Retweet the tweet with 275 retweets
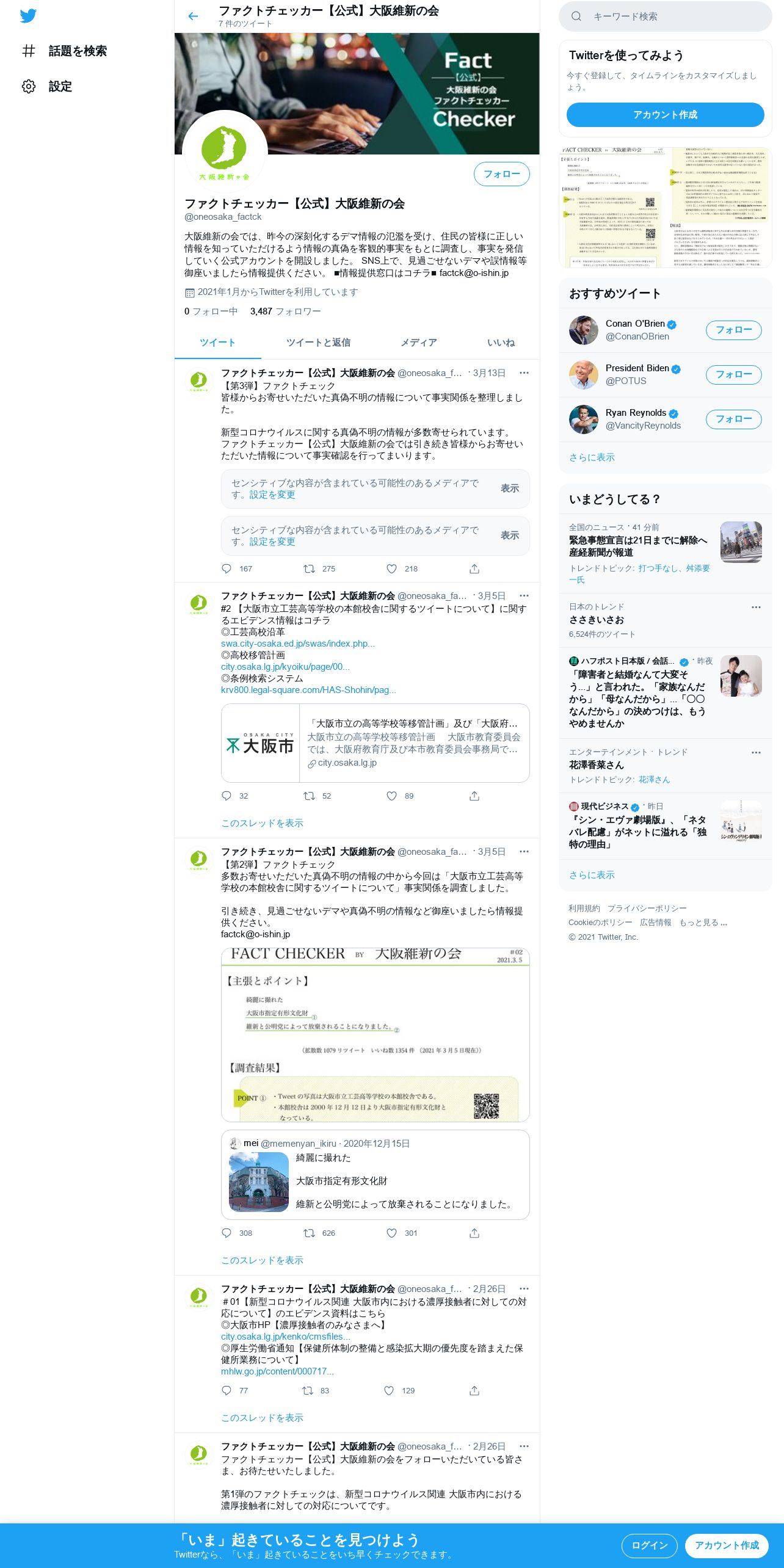784x1568 pixels. (x=309, y=568)
